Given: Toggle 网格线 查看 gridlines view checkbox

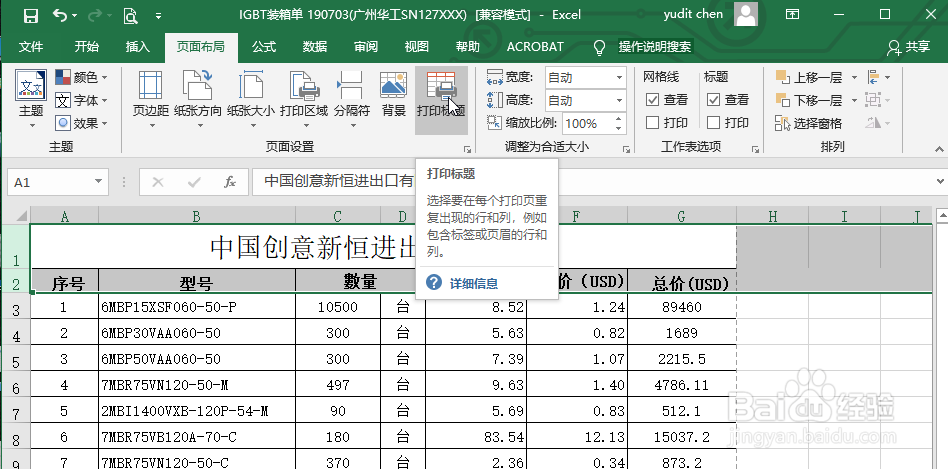Looking at the screenshot, I should 652,100.
